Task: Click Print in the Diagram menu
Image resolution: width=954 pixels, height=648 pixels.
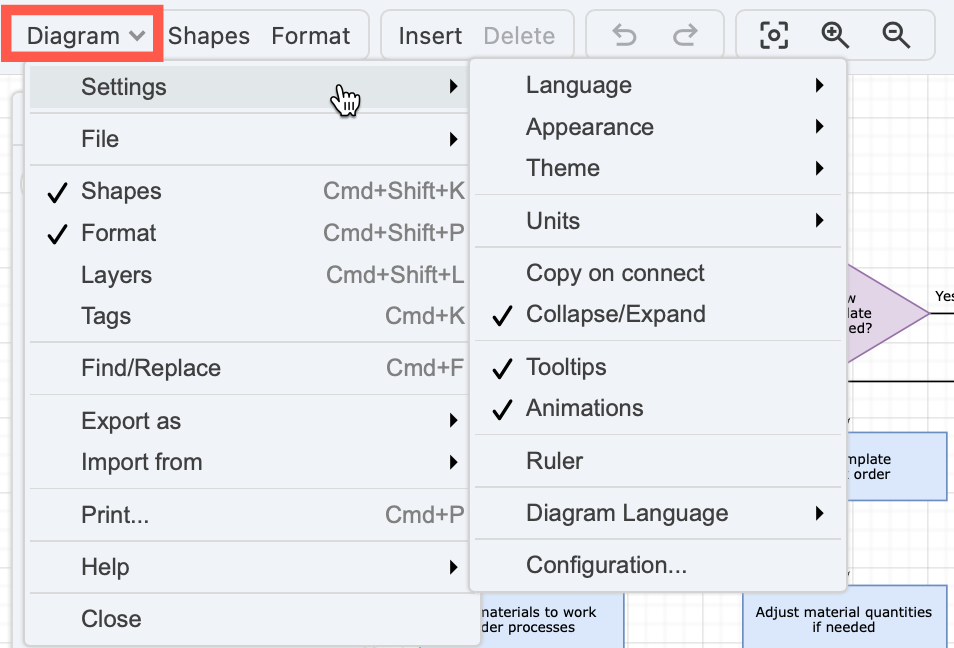Action: 112,514
